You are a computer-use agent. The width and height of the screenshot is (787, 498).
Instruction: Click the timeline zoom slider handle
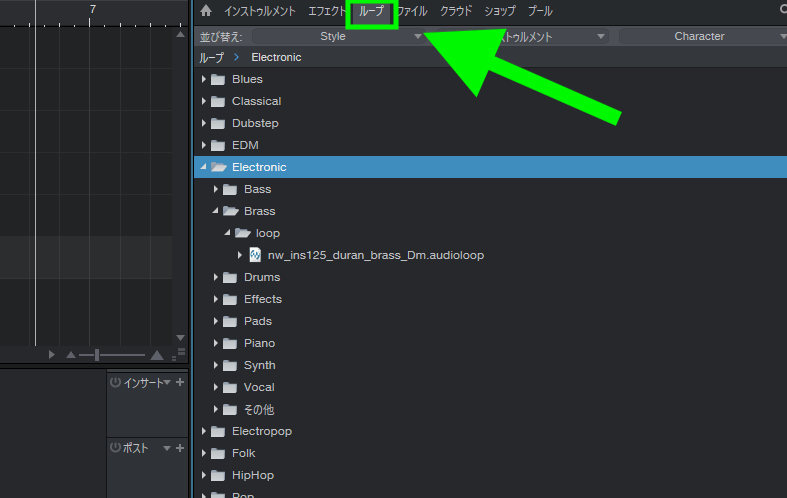[97, 355]
